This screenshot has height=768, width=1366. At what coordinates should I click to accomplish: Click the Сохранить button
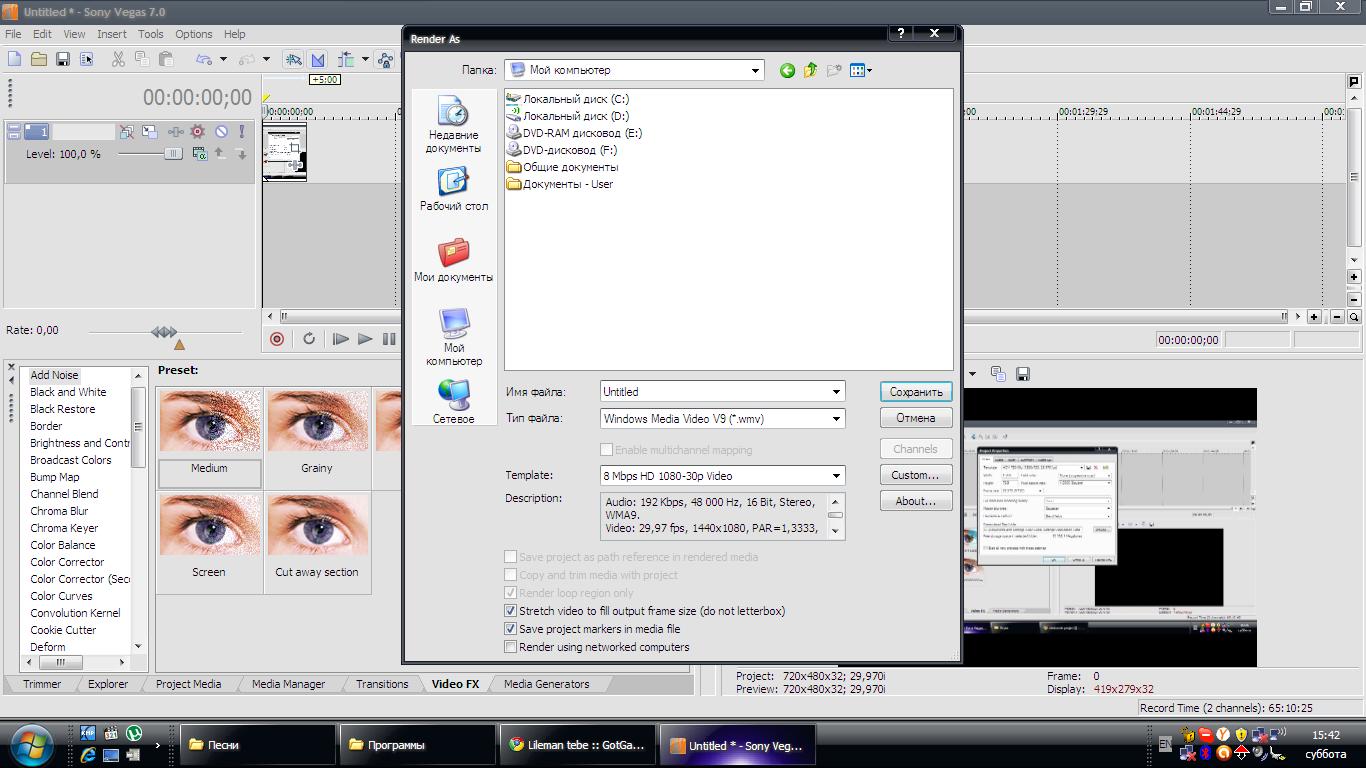coord(916,392)
